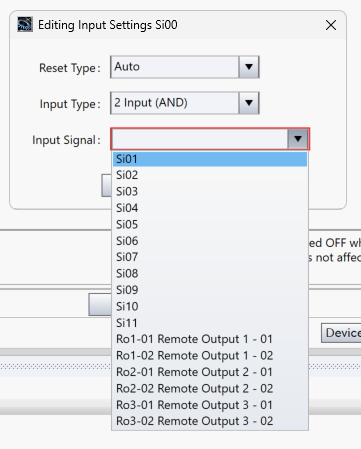The height and width of the screenshot is (449, 361).
Task: Select Si09 input signal option
Action: tap(210, 290)
